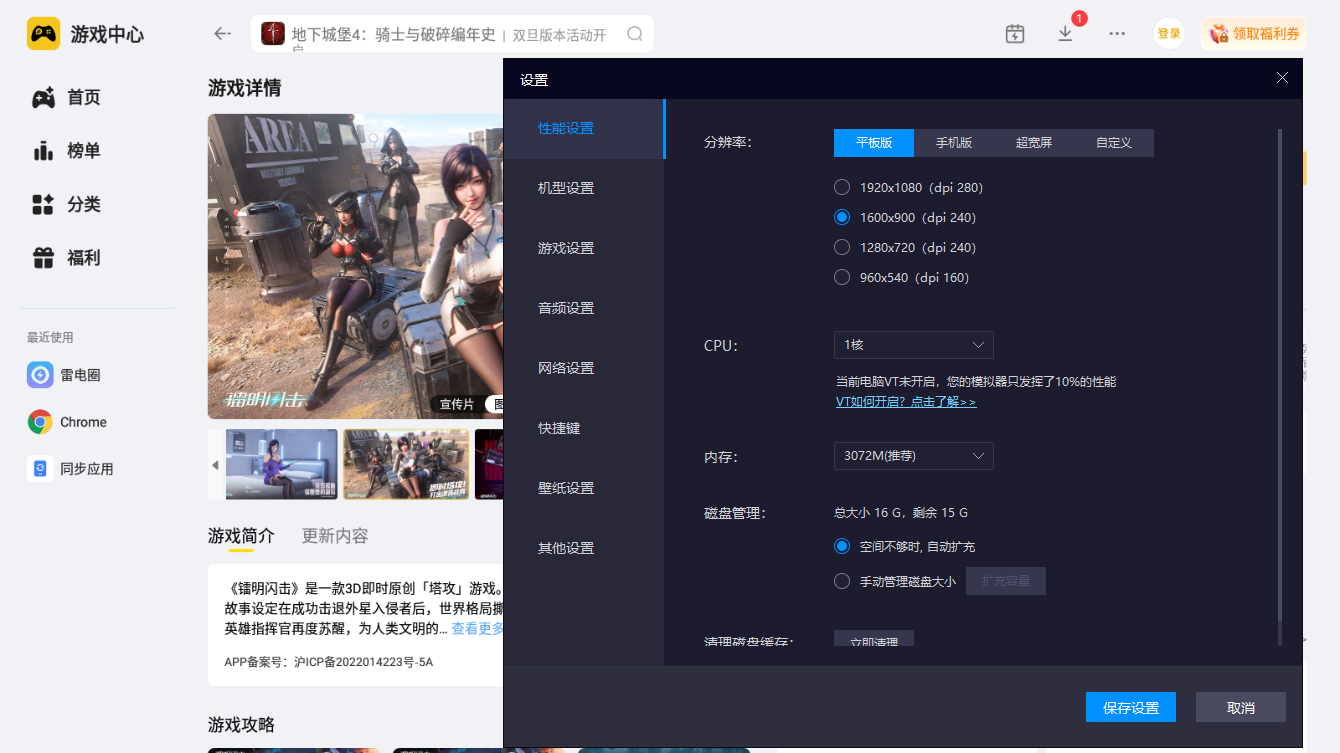Viewport: 1340px width, 753px height.
Task: Expand the 内存 memory dropdown
Action: (913, 456)
